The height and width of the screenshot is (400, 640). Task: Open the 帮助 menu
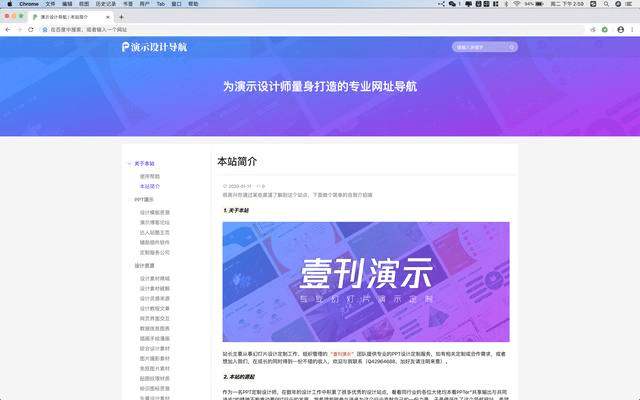coord(193,4)
